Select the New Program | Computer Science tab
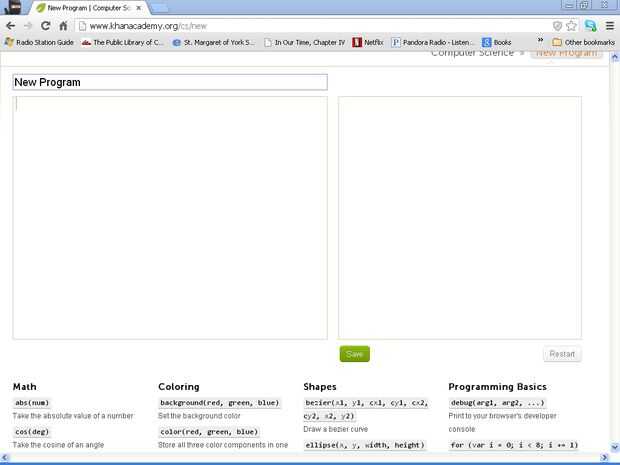The width and height of the screenshot is (620, 465). [x=89, y=8]
